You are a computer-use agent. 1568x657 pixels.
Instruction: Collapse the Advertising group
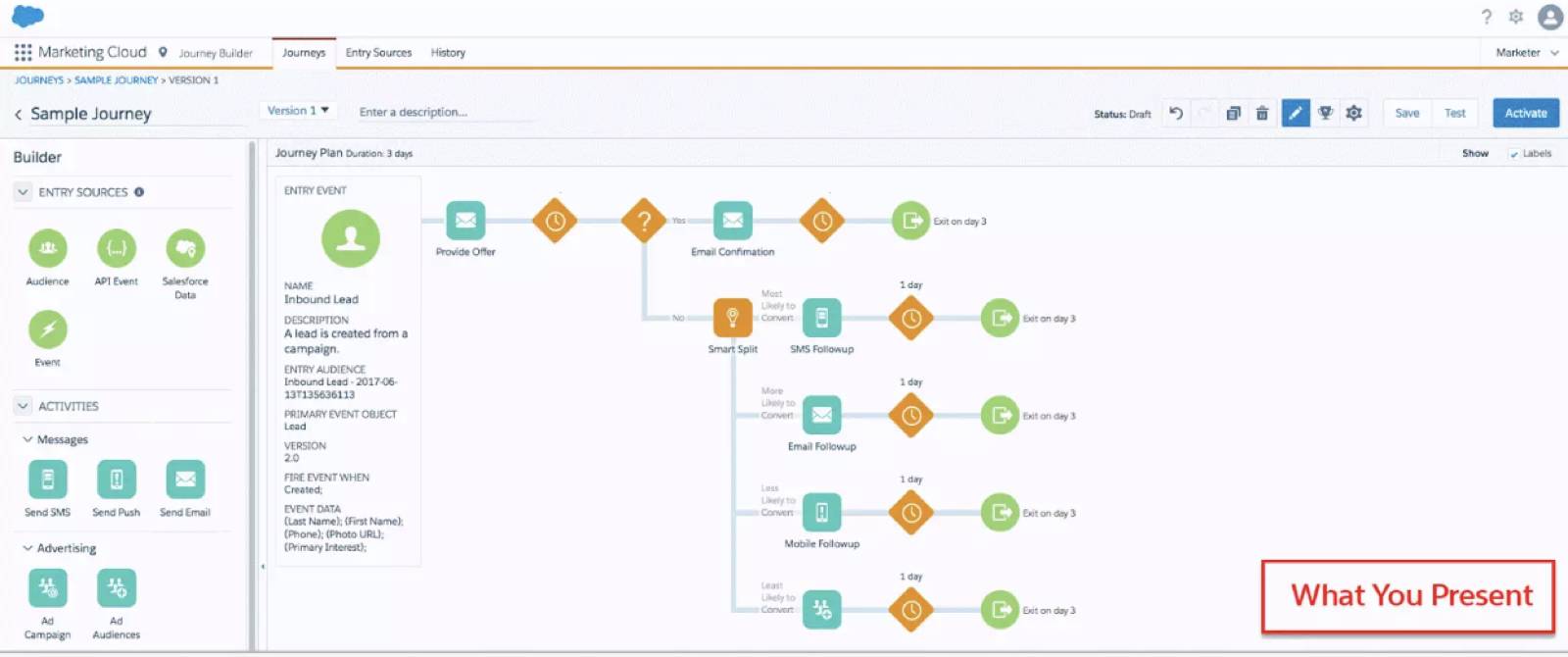[27, 548]
